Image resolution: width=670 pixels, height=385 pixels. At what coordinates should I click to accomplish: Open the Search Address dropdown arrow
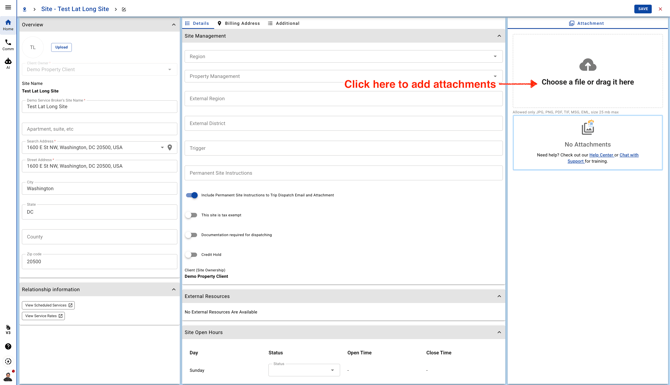162,147
